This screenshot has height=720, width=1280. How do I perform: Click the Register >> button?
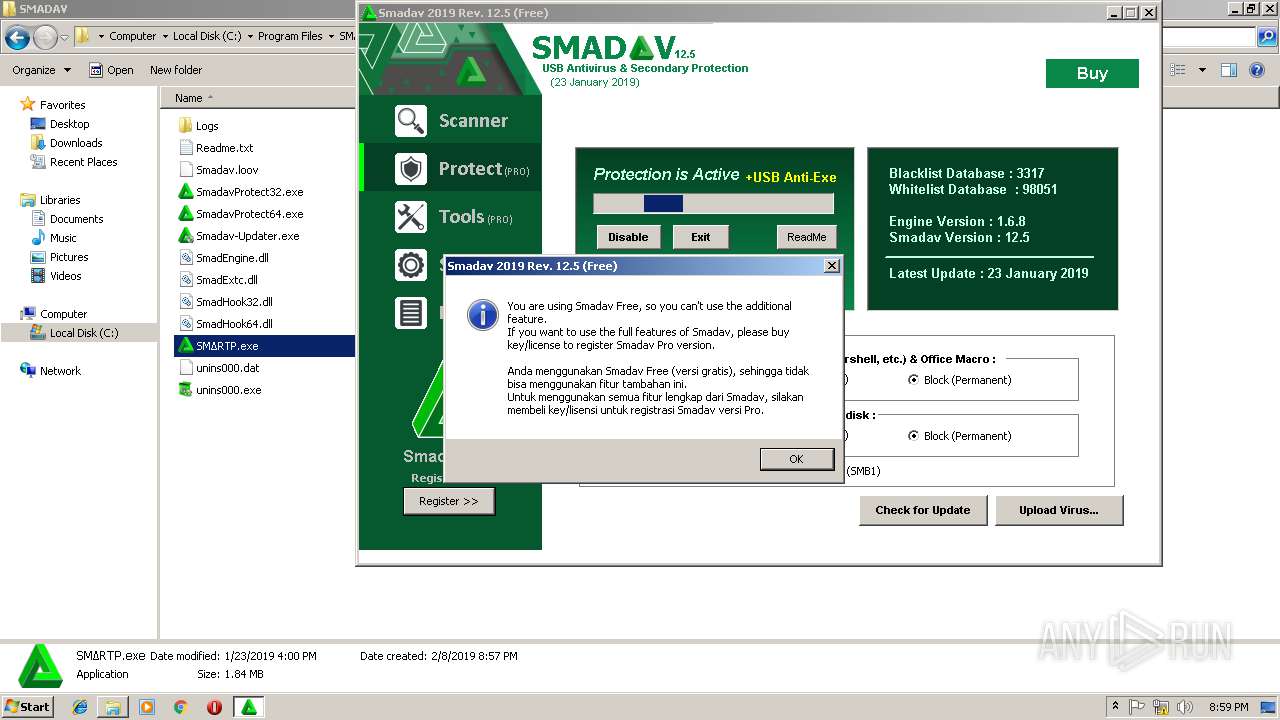(449, 501)
